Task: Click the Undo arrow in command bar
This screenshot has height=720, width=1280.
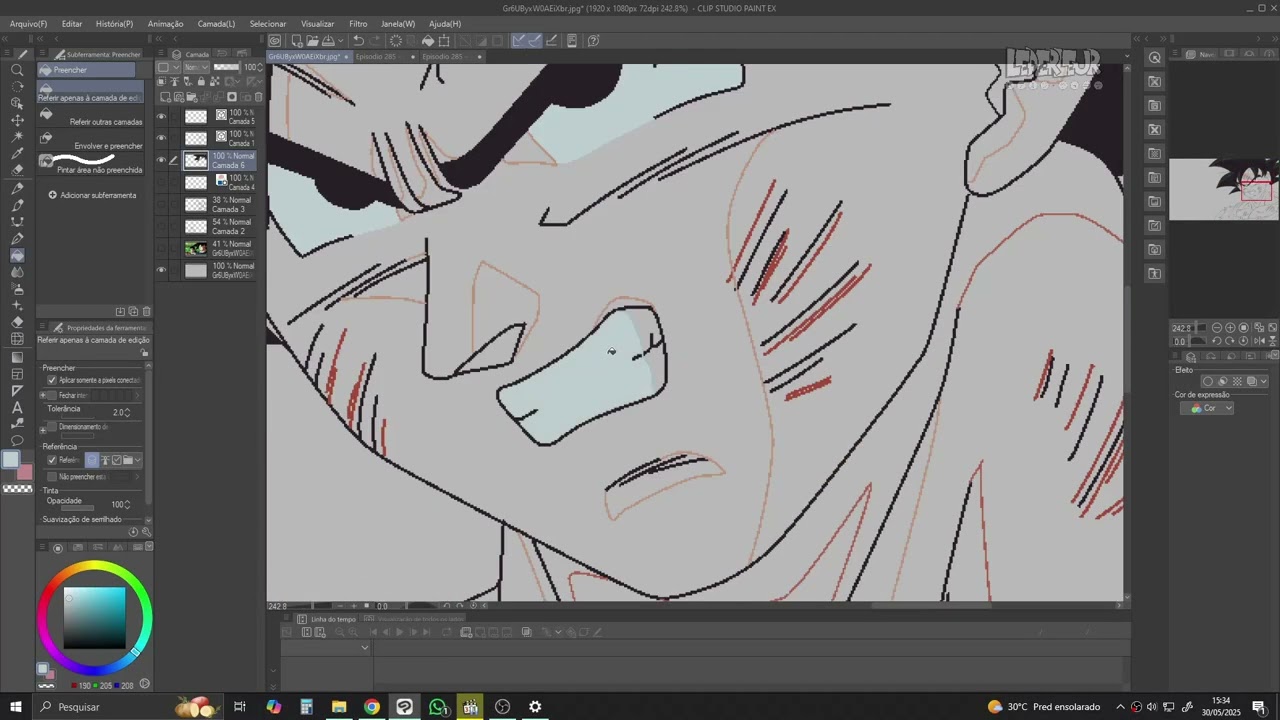Action: pyautogui.click(x=359, y=41)
